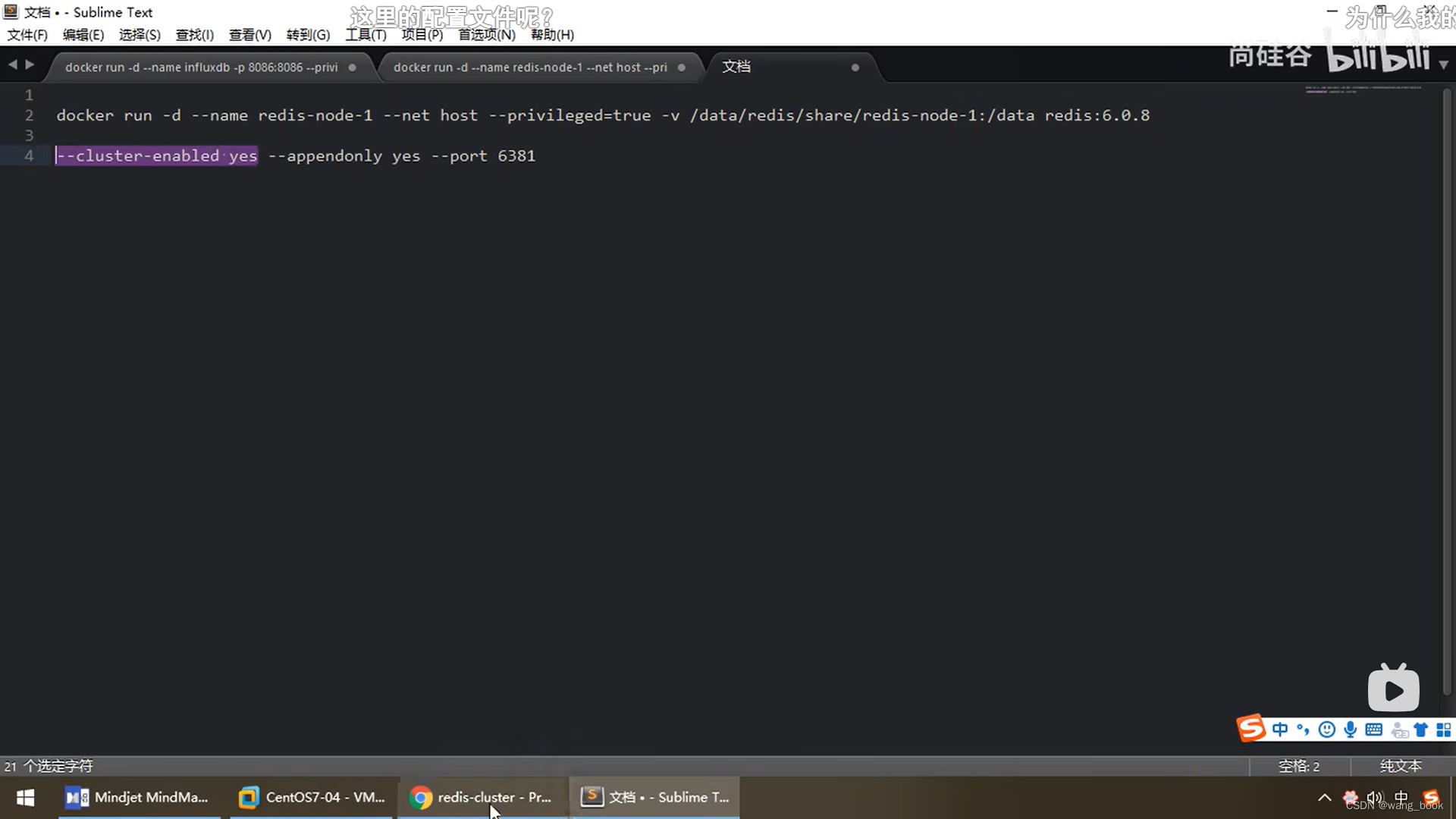1456x819 pixels.
Task: Click the Sogou voice input microphone
Action: point(1350,730)
